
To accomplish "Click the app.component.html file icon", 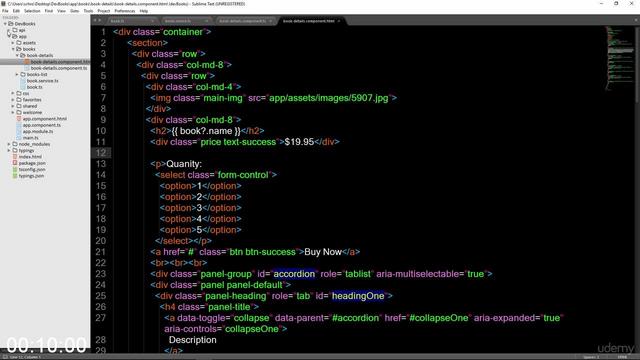I will tap(19, 119).
